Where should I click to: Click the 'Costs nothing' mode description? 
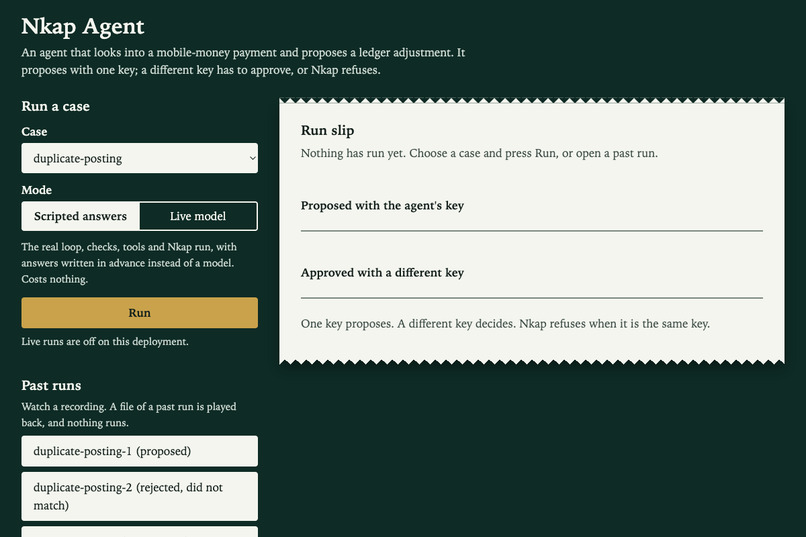[129, 263]
